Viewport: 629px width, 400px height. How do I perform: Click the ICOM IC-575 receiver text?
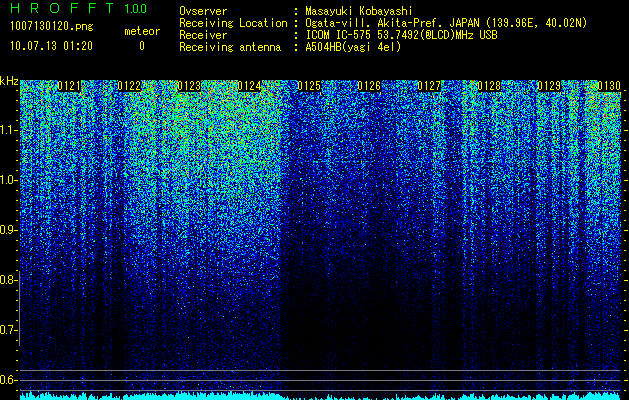401,35
